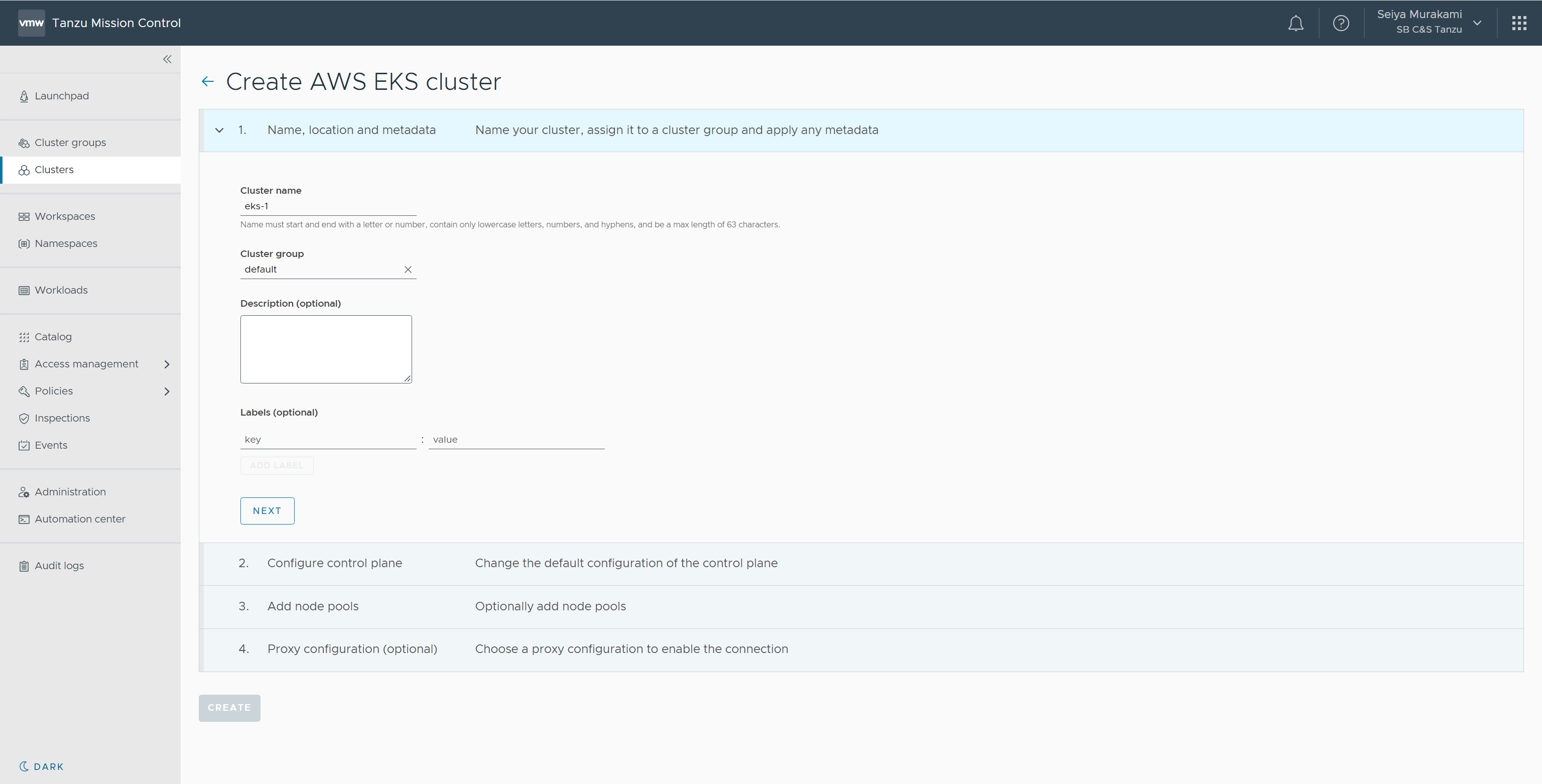Viewport: 1542px width, 784px height.
Task: Clear the default cluster group selection
Action: point(408,270)
